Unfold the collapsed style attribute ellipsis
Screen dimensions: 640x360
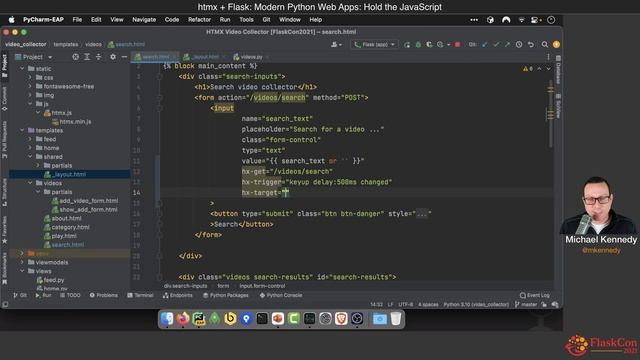422,214
